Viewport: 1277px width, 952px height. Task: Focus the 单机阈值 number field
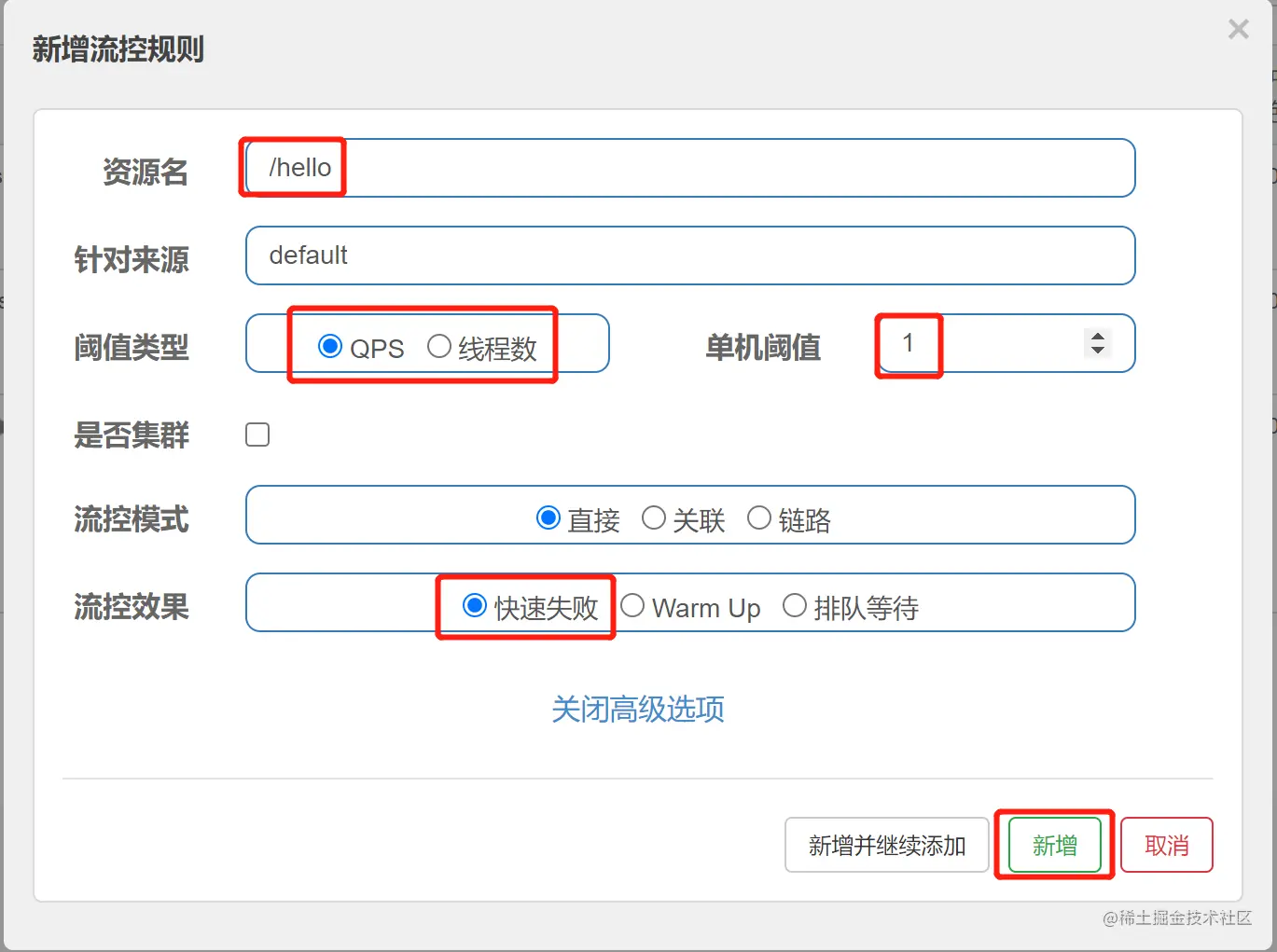tap(1006, 343)
